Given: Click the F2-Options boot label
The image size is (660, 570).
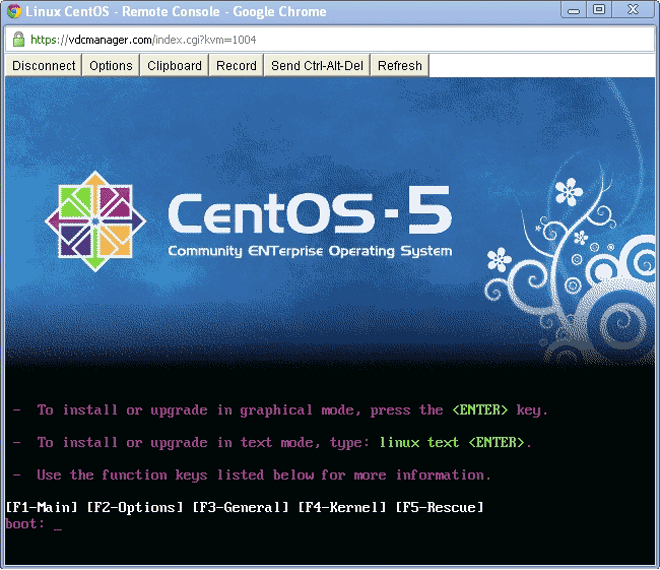Looking at the screenshot, I should pyautogui.click(x=135, y=508).
